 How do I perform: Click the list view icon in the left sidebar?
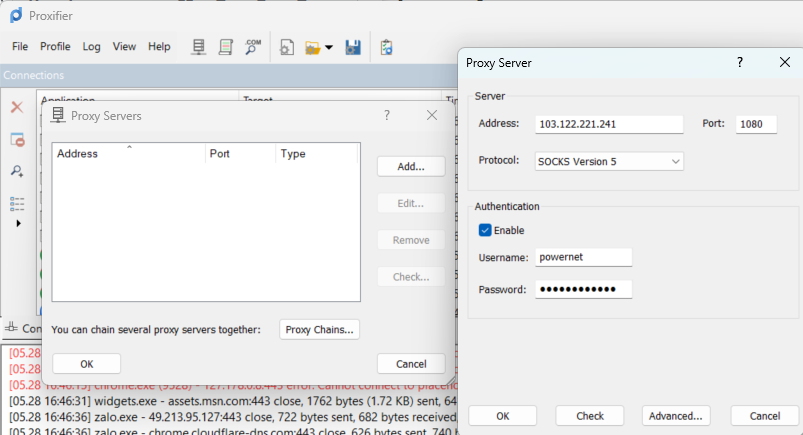tap(17, 203)
